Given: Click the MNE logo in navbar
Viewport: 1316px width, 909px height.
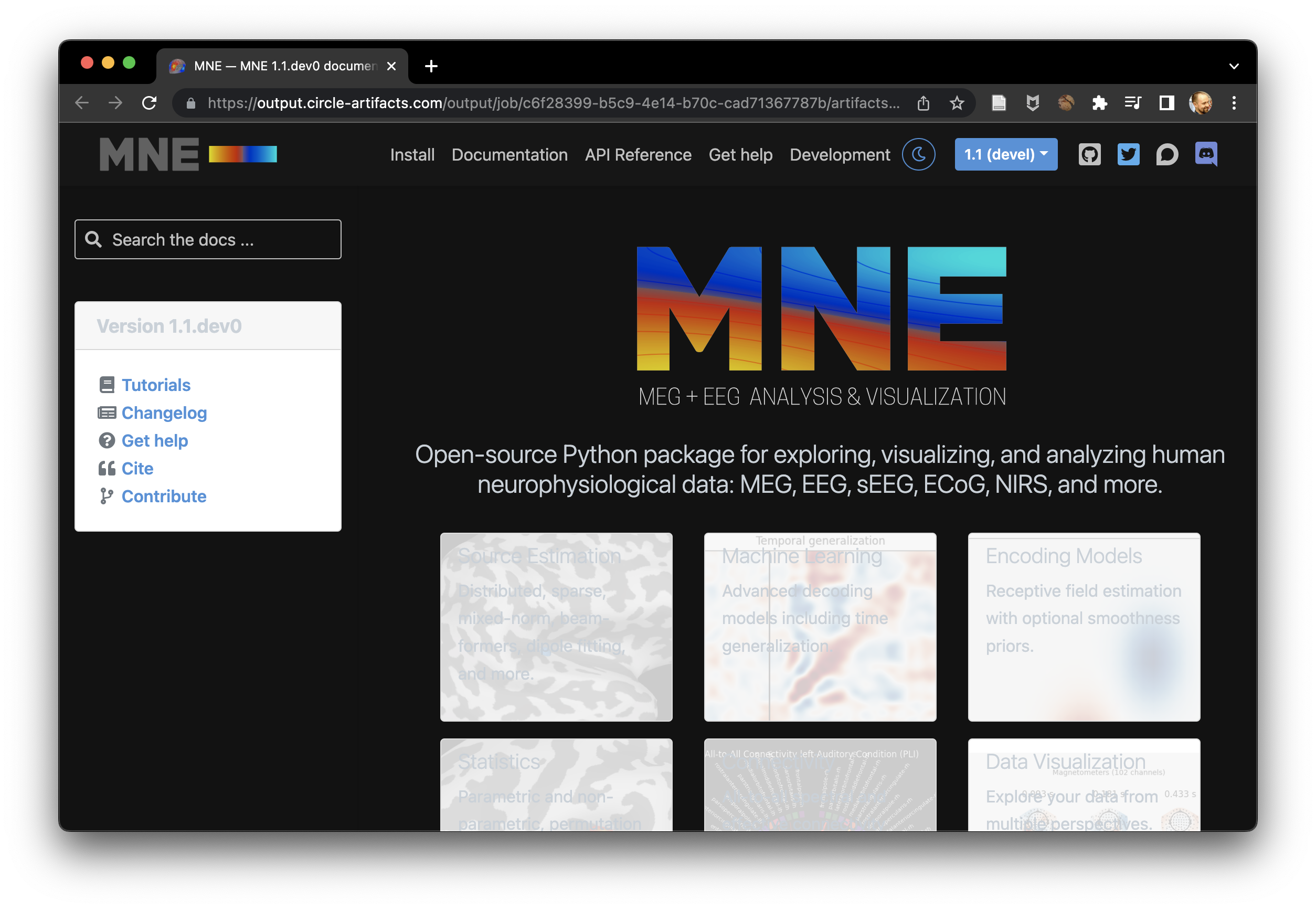Looking at the screenshot, I should (x=188, y=154).
